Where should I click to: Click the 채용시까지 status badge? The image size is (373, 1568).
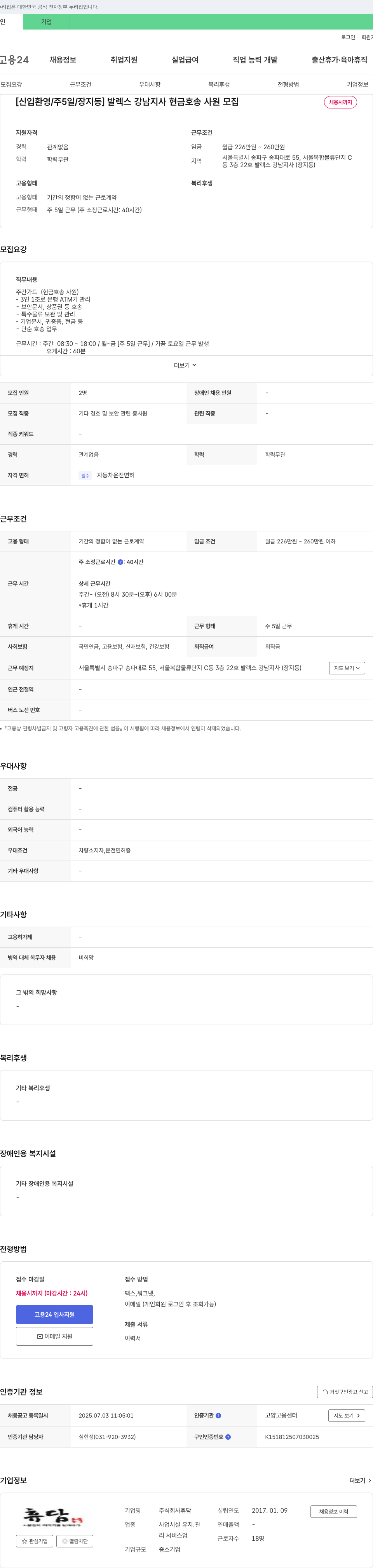click(341, 102)
